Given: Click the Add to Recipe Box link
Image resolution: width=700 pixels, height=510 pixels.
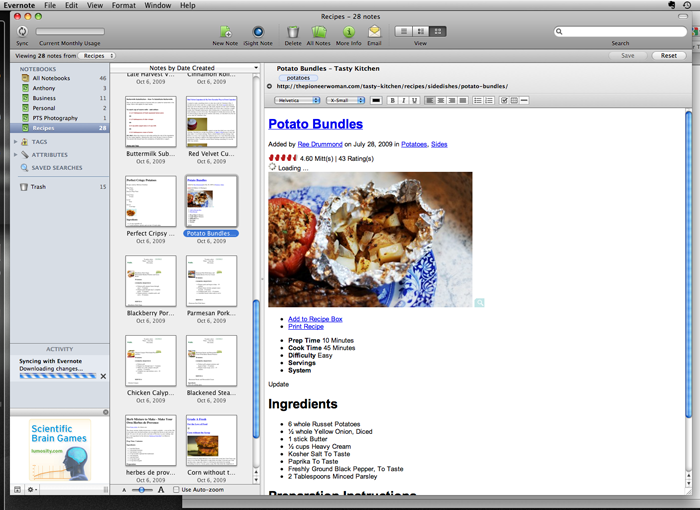Looking at the screenshot, I should 315,319.
